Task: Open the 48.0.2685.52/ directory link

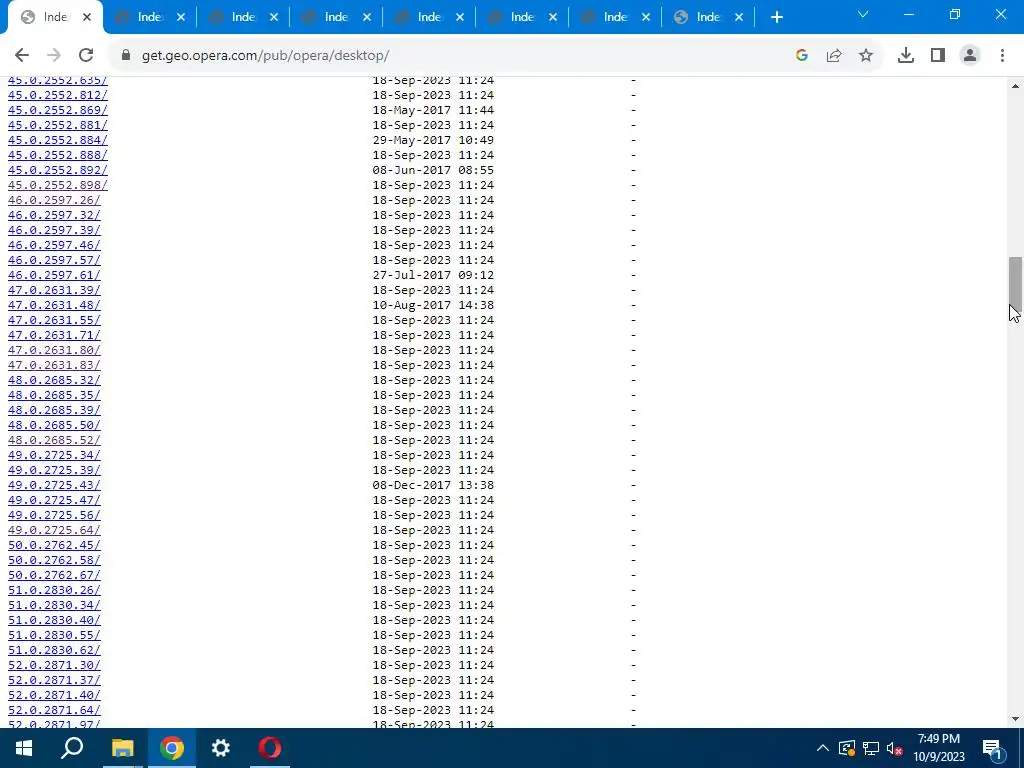Action: coord(54,441)
